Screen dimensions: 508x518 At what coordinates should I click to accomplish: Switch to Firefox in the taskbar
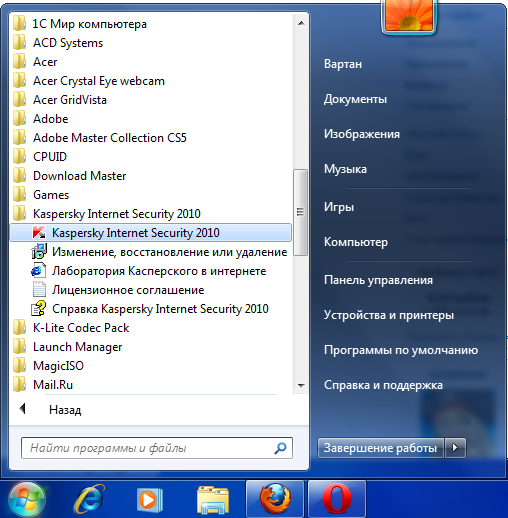[x=275, y=499]
